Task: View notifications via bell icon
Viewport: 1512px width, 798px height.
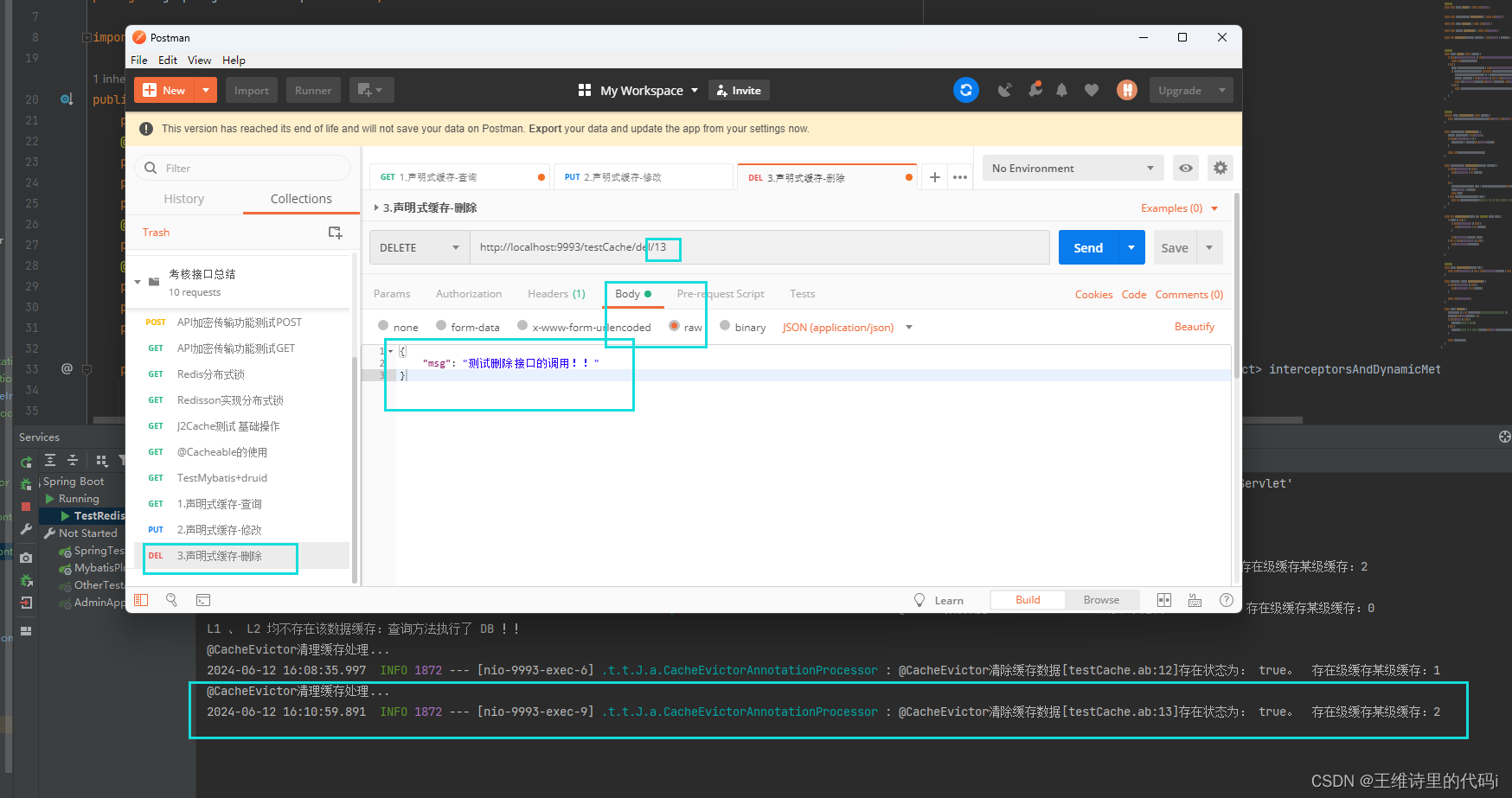Action: [1062, 90]
